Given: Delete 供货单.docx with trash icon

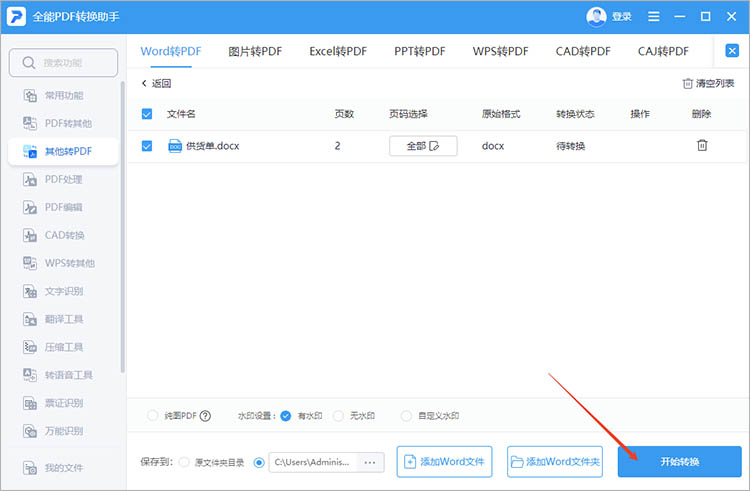Looking at the screenshot, I should coord(702,145).
